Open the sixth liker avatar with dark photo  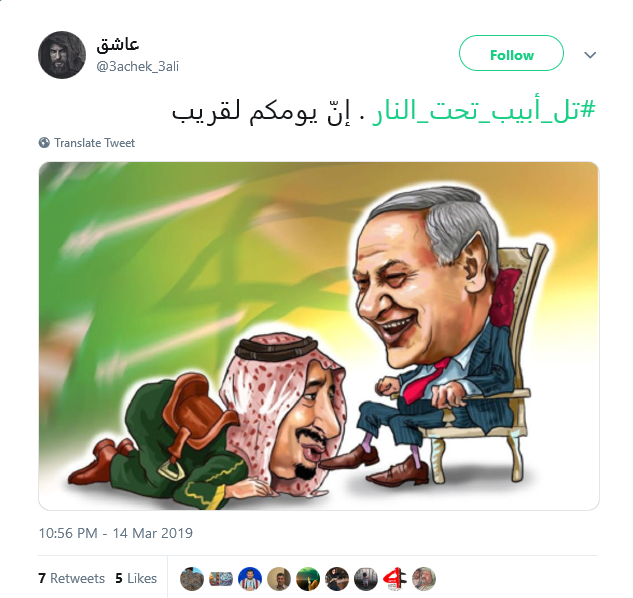point(337,579)
